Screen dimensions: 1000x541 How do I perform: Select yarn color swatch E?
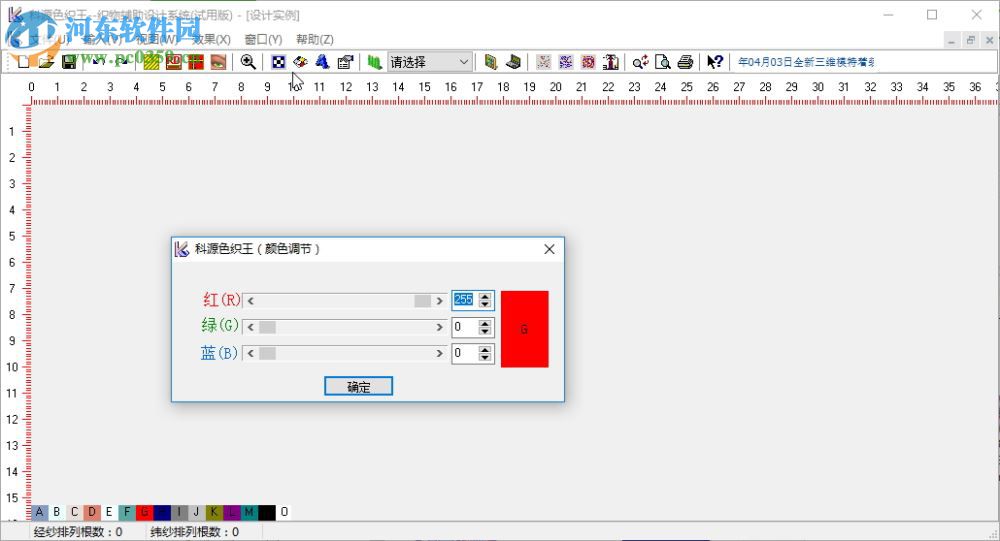[x=109, y=512]
